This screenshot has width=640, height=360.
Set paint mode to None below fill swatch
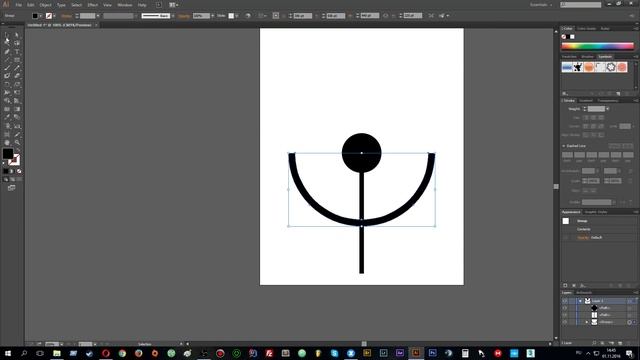[19, 171]
